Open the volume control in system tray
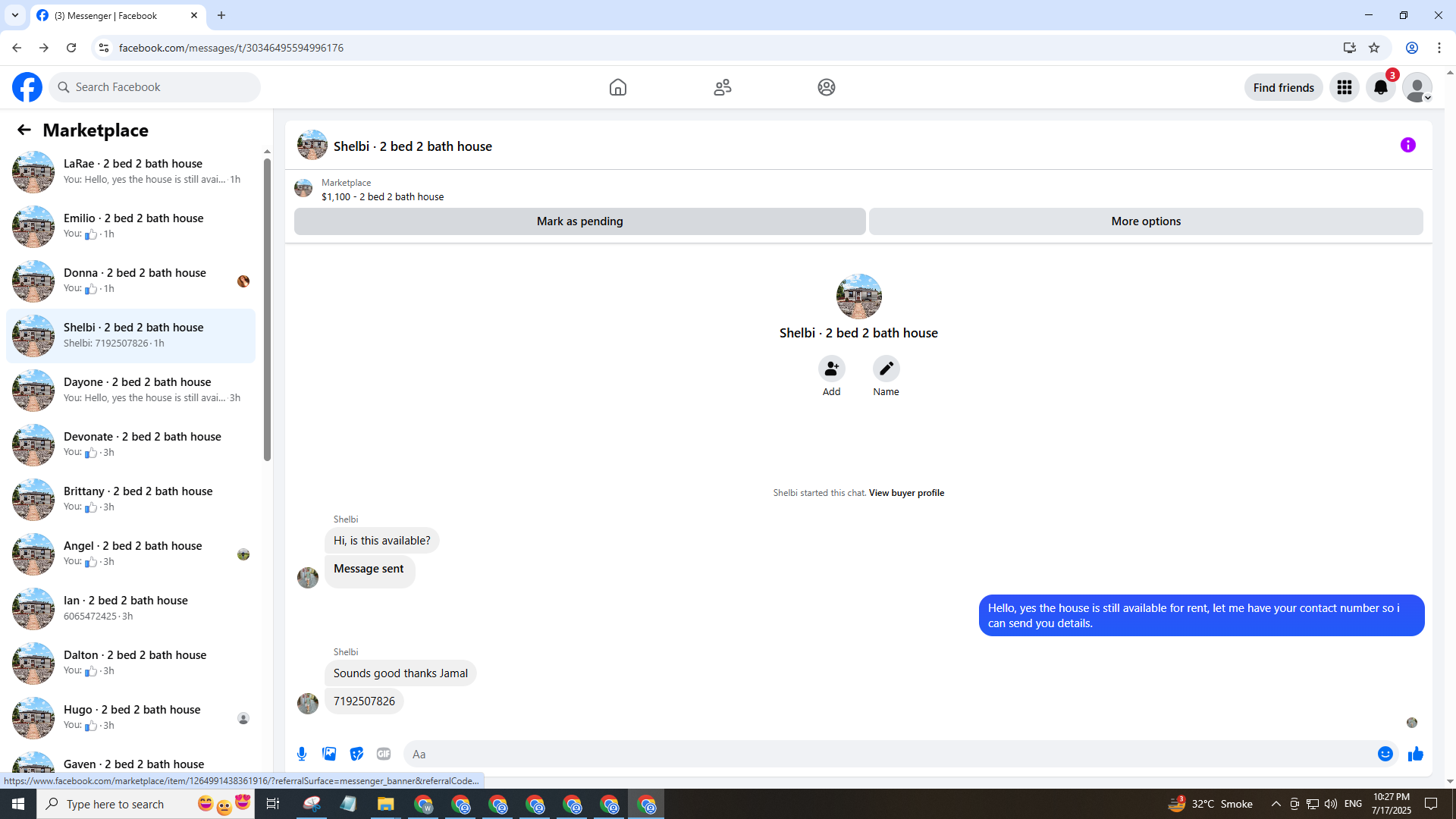The width and height of the screenshot is (1456, 819). (1331, 804)
